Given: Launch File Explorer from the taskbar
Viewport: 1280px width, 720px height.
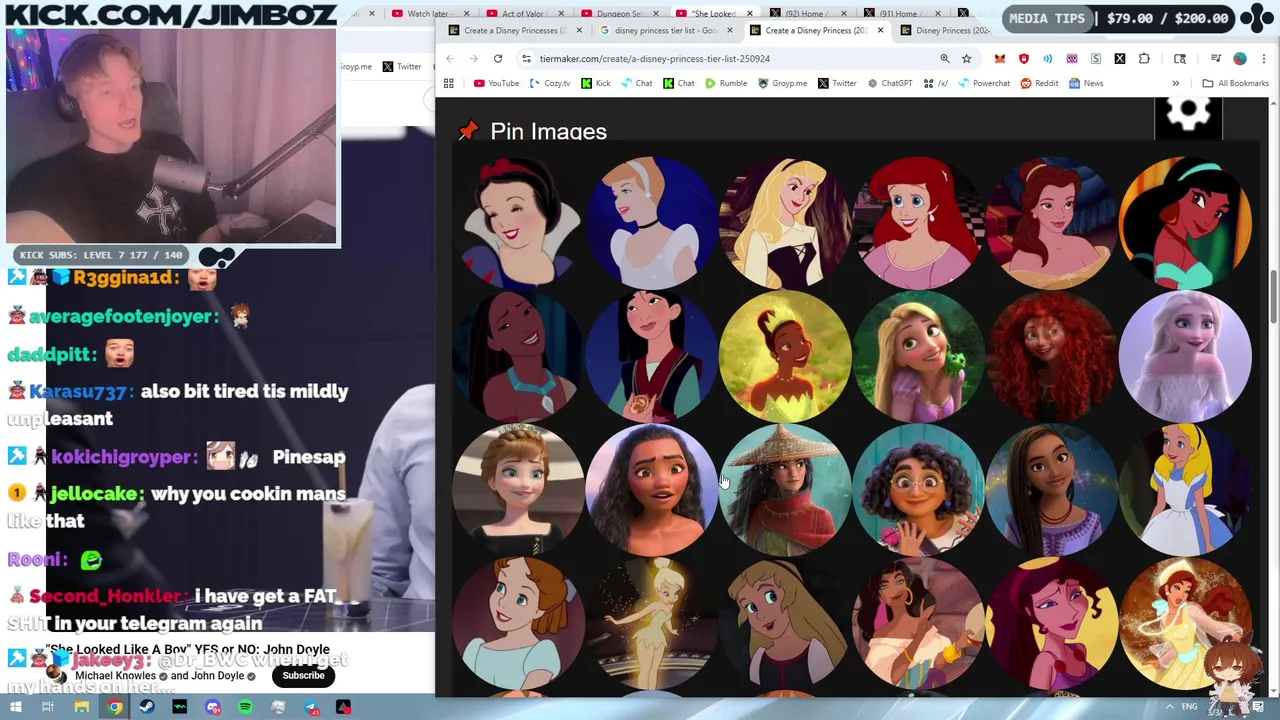Looking at the screenshot, I should pyautogui.click(x=81, y=707).
